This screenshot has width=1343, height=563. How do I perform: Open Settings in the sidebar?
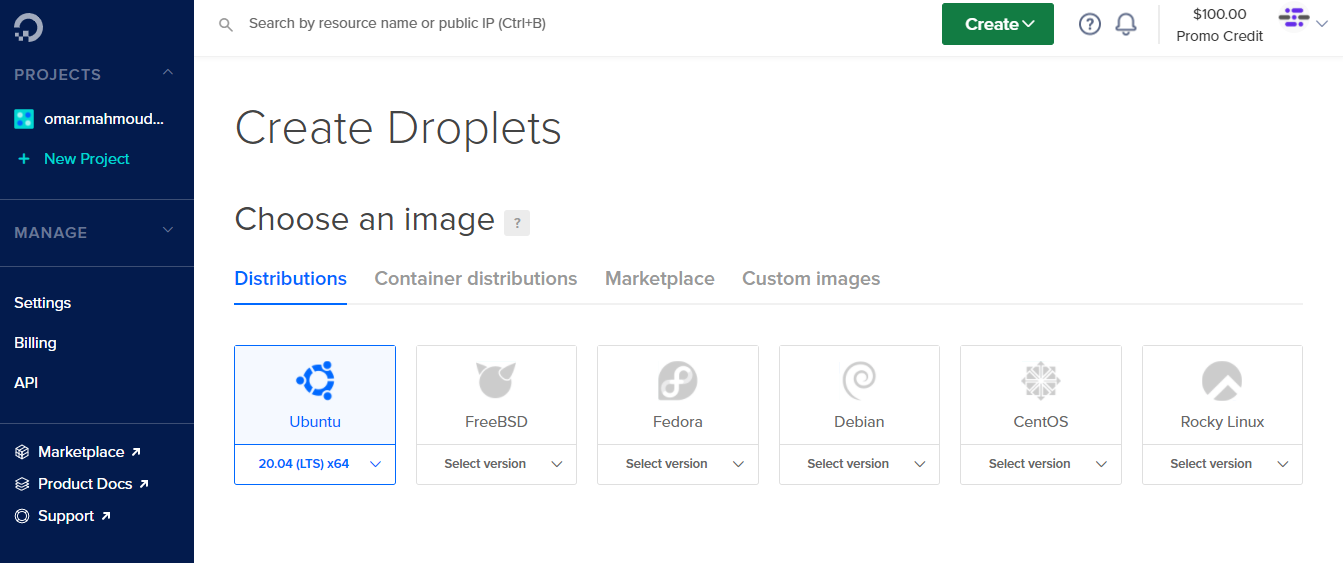43,303
